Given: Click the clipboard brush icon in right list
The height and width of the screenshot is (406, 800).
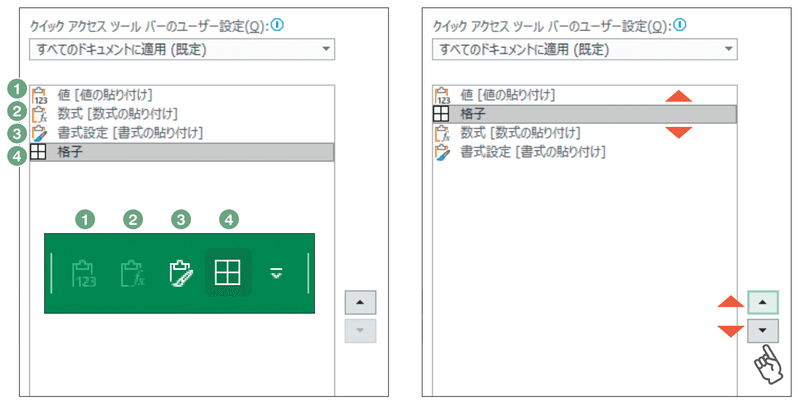Looking at the screenshot, I should [442, 152].
